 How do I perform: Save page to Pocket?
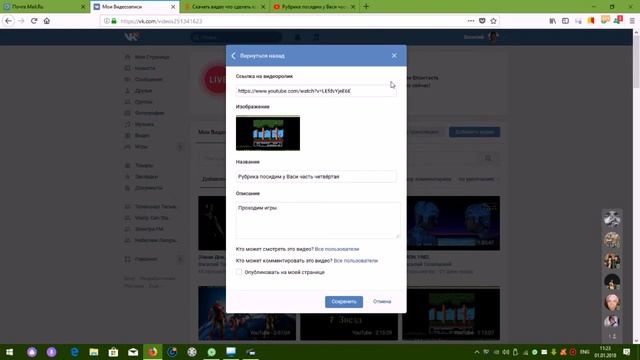tap(482, 21)
